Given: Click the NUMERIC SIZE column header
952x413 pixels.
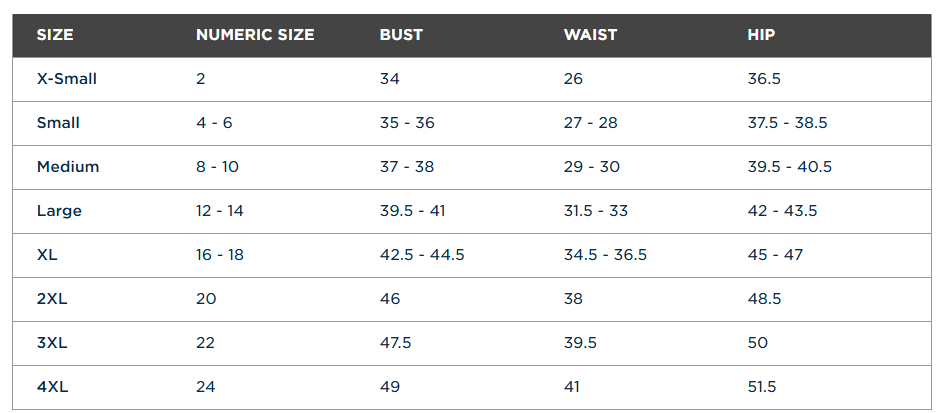Looking at the screenshot, I should click(255, 35).
